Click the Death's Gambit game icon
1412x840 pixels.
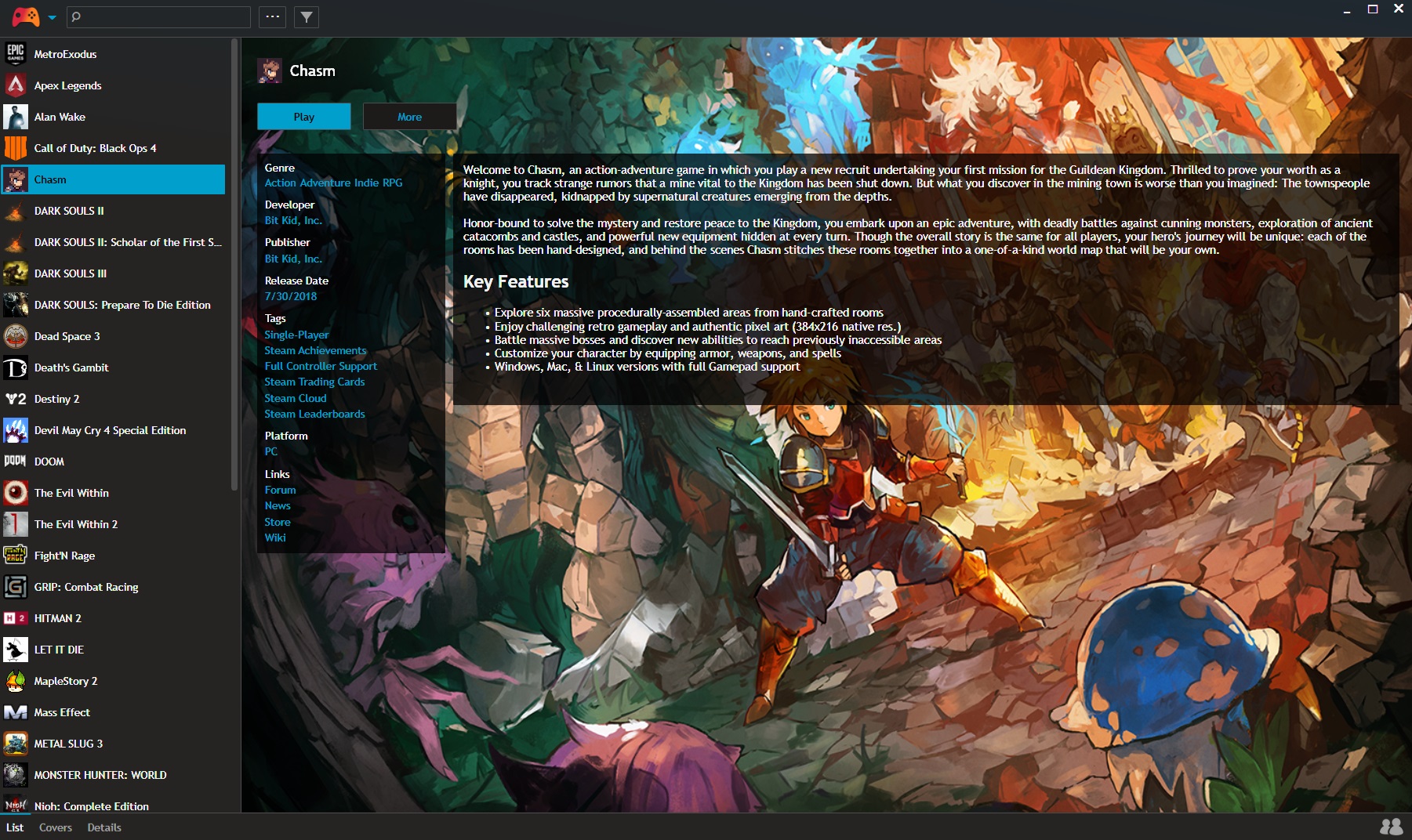(x=16, y=367)
